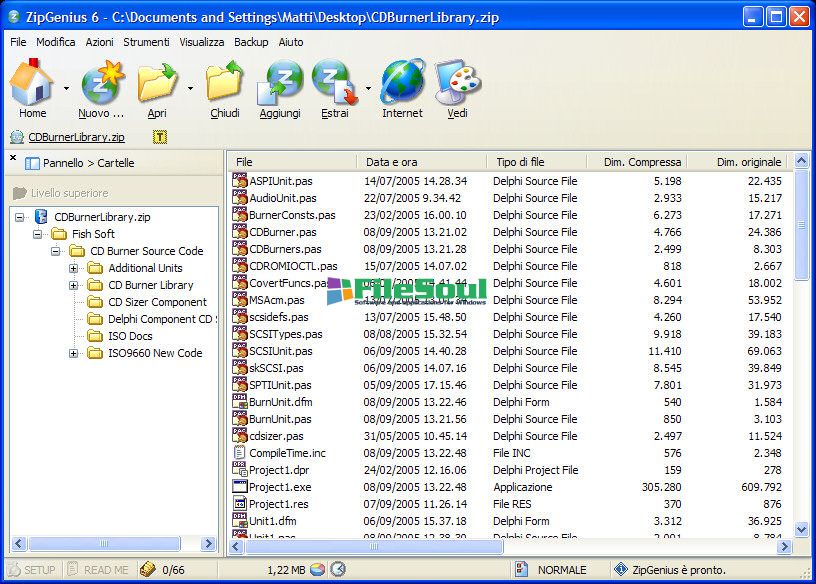Select the Project1.exe file icon

coord(239,487)
